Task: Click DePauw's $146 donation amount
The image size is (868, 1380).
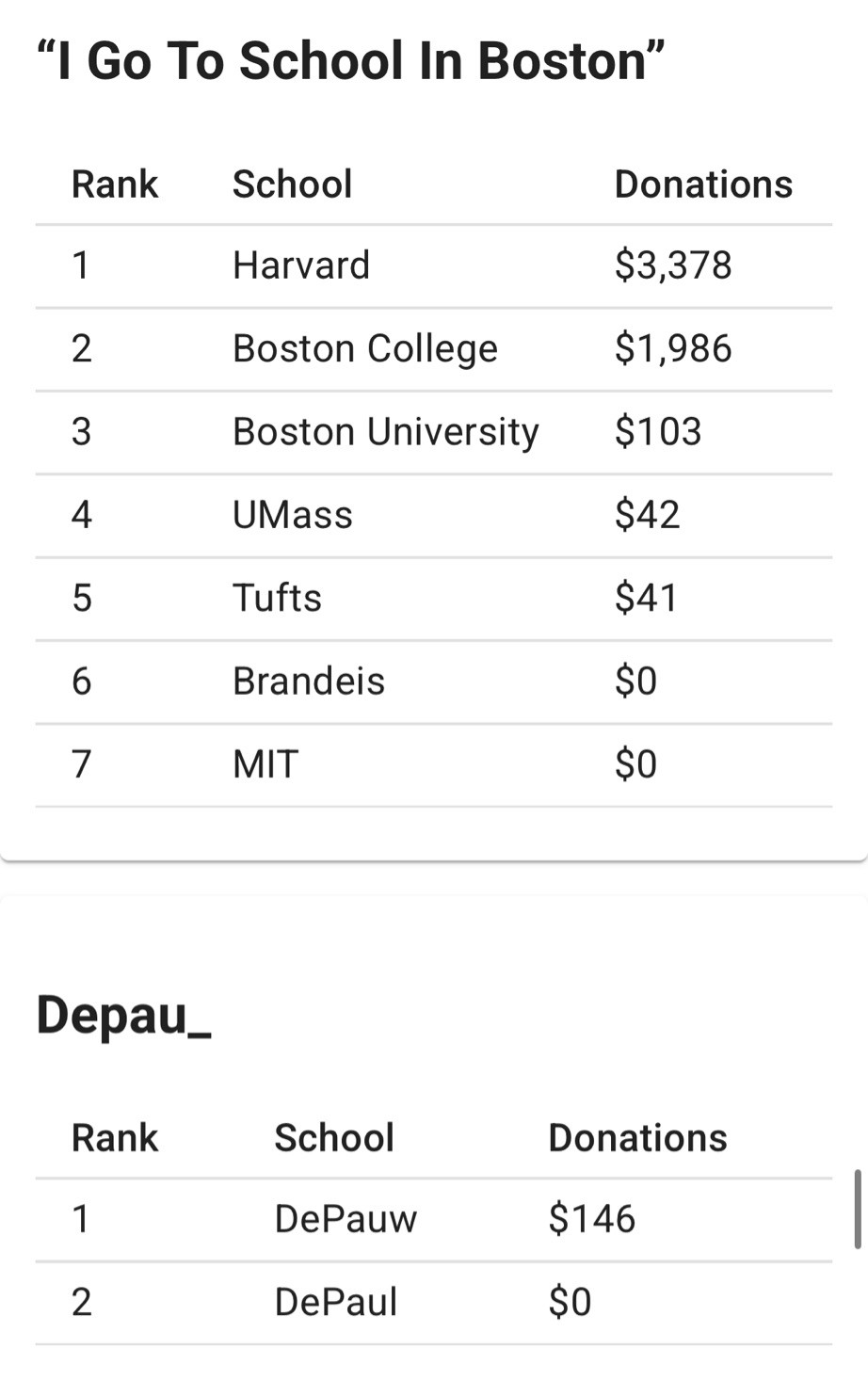Action: [x=592, y=1219]
